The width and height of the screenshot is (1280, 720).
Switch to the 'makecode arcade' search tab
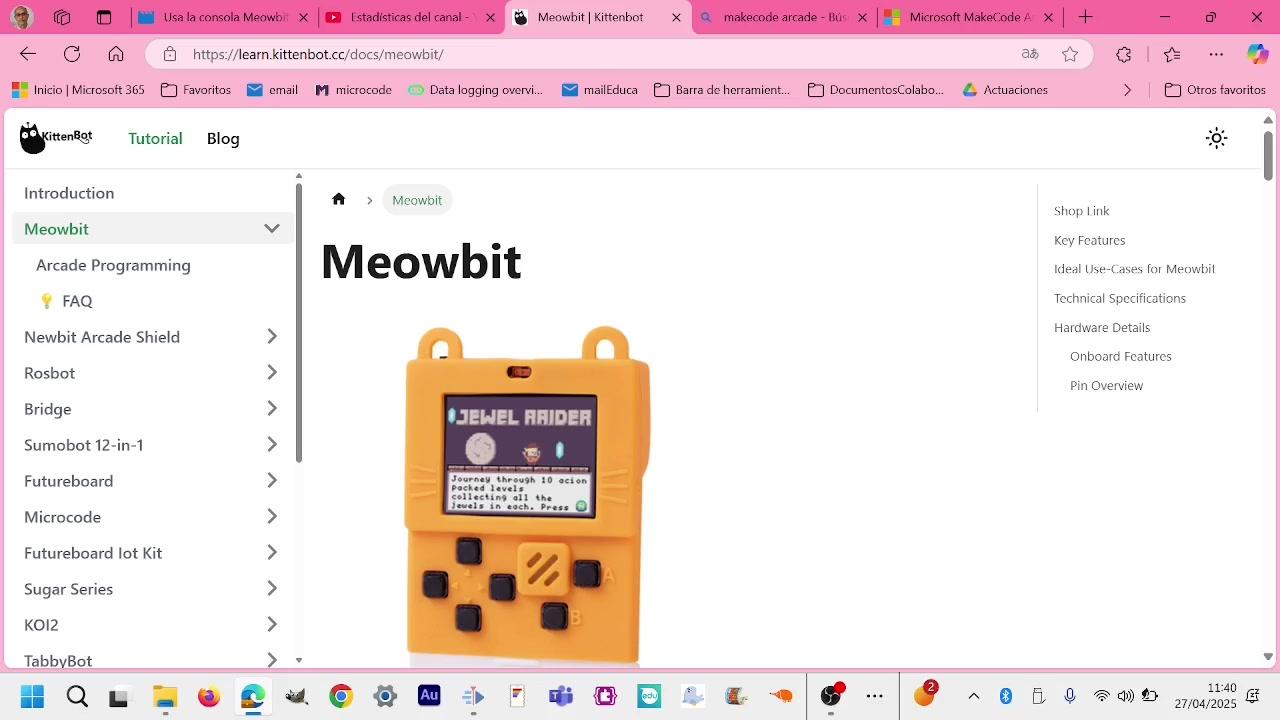tap(783, 17)
